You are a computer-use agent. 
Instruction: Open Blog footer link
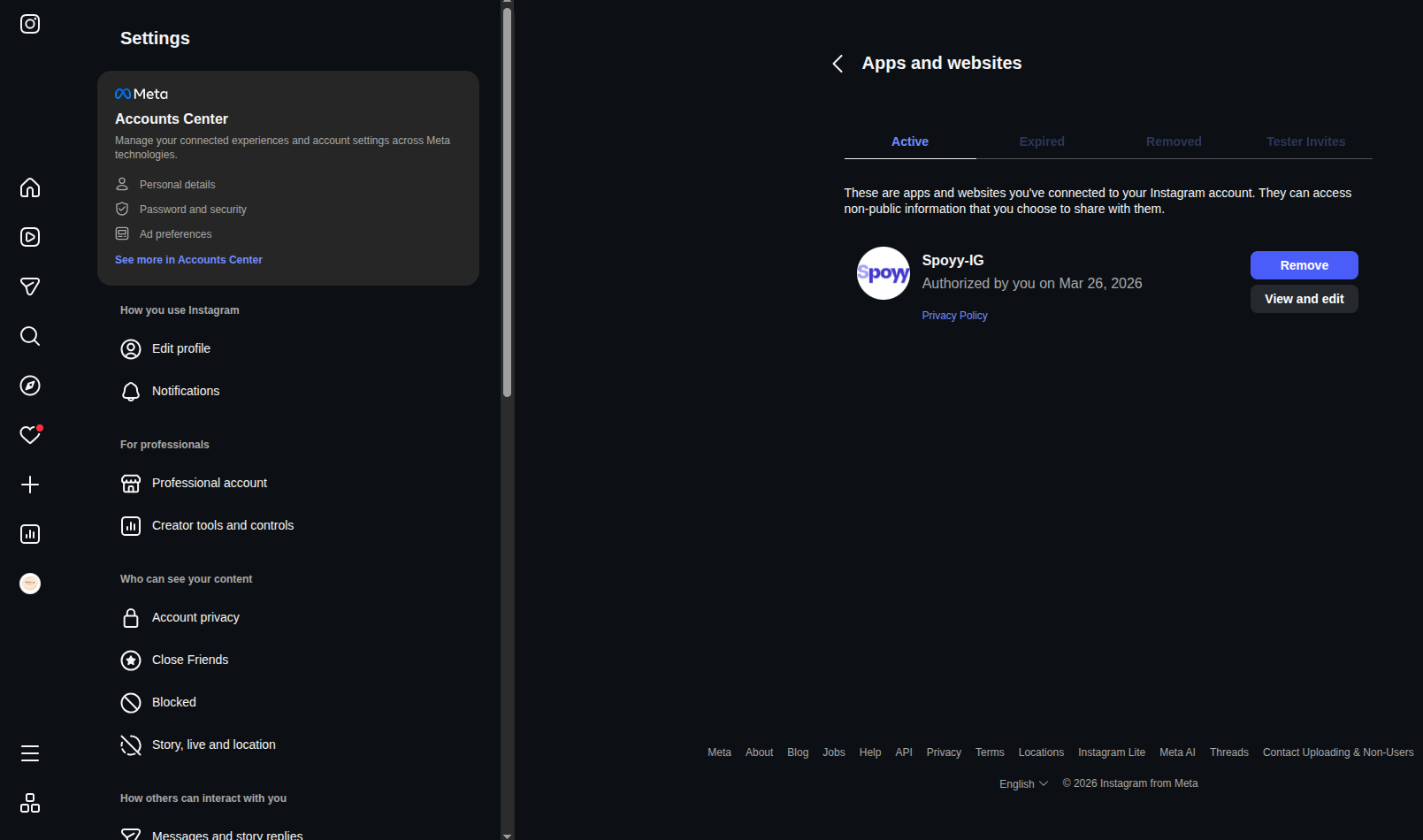click(x=798, y=752)
